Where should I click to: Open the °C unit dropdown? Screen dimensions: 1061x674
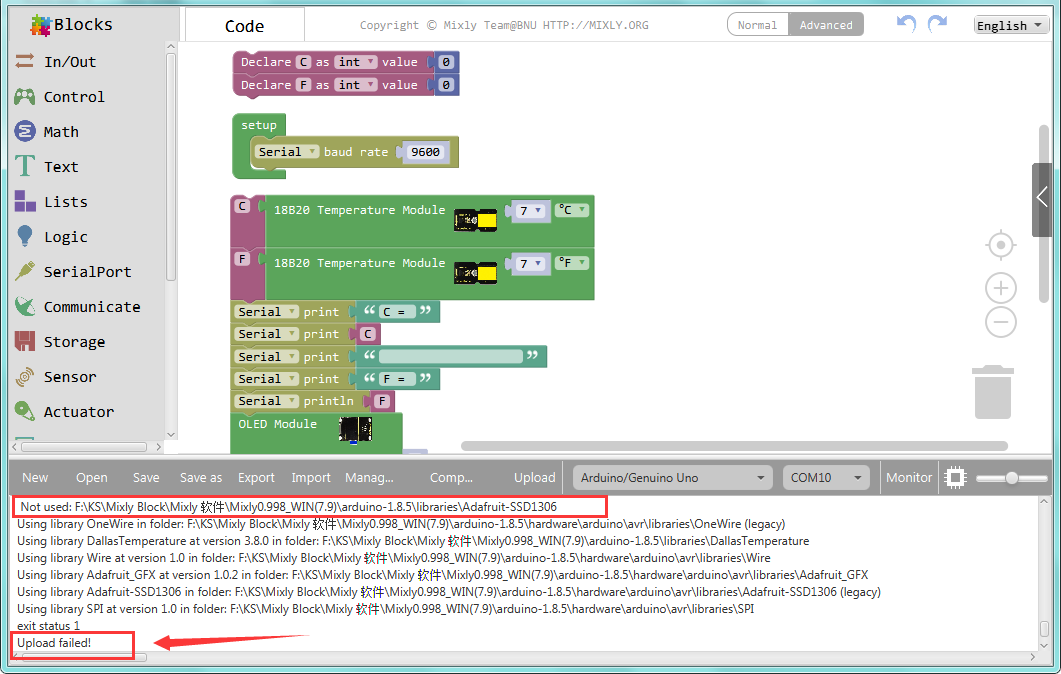pyautogui.click(x=572, y=210)
